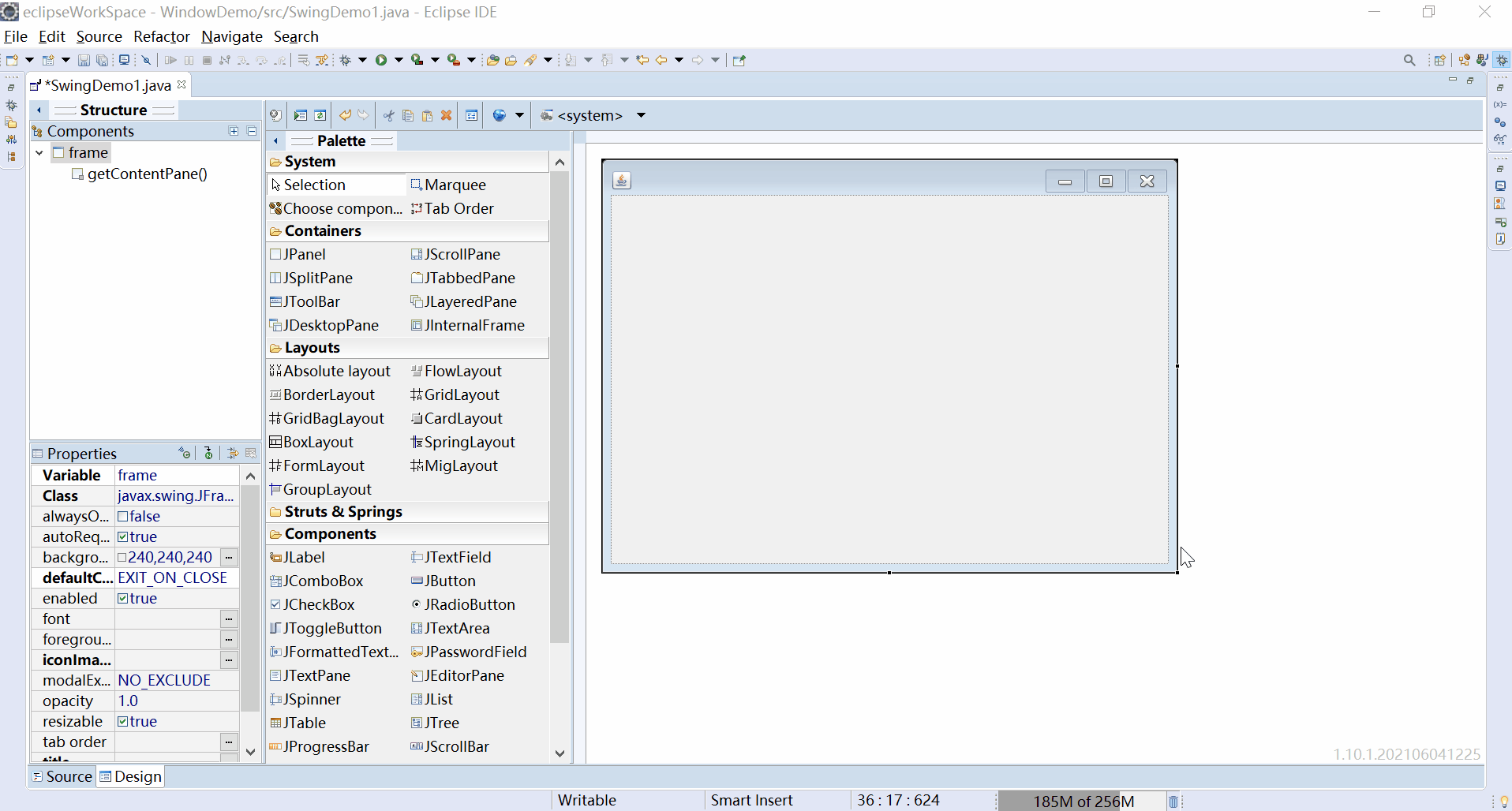Expand the Struts & Springs palette category

[406, 512]
